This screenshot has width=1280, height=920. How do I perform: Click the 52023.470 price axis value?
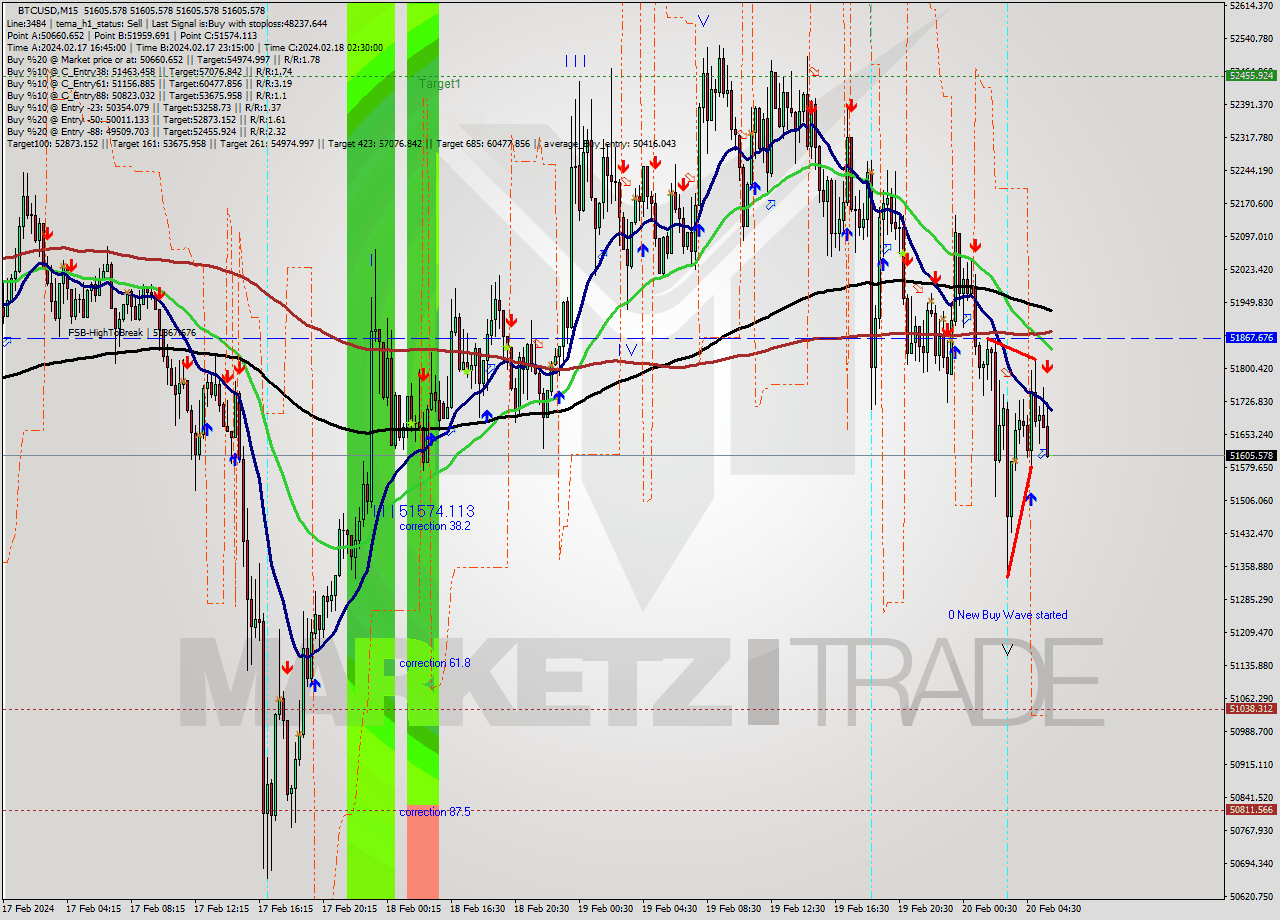pyautogui.click(x=1251, y=269)
